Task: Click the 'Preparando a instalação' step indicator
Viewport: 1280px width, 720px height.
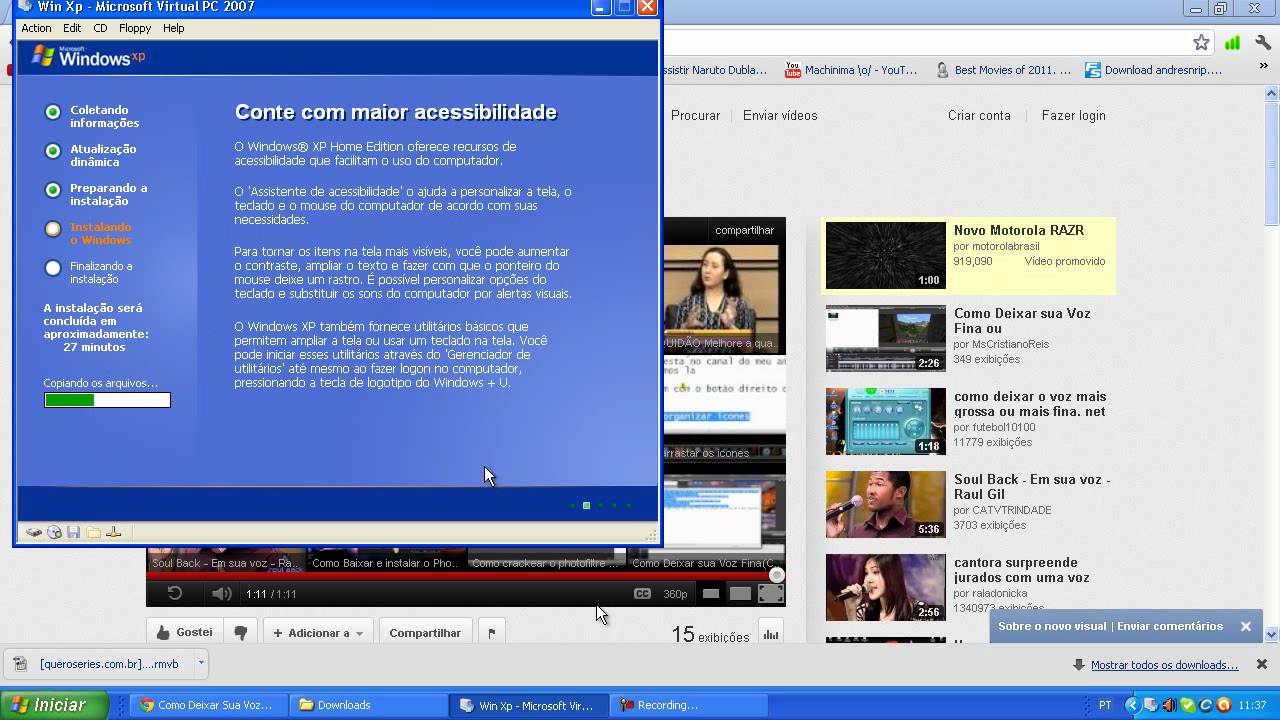Action: tap(53, 190)
